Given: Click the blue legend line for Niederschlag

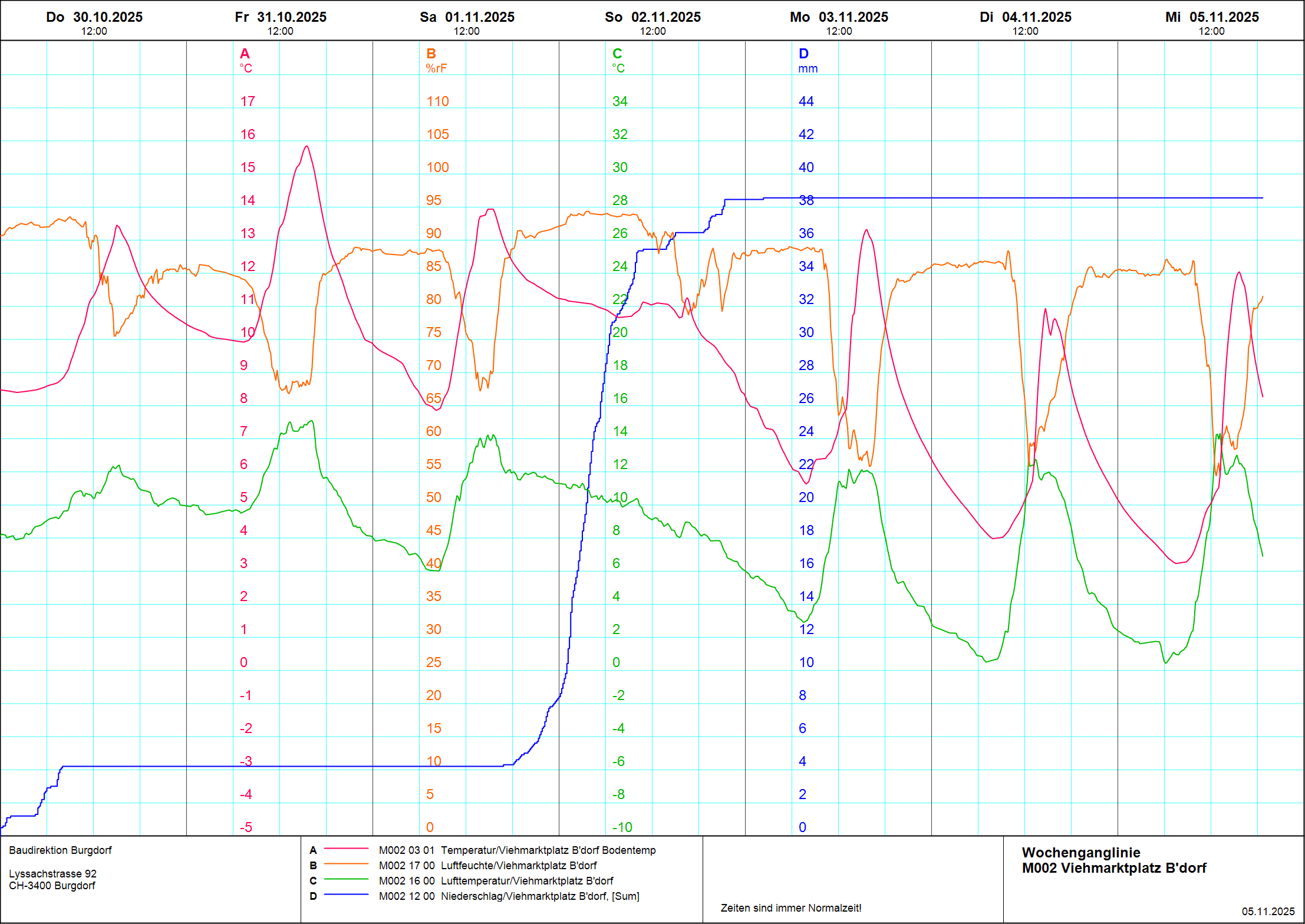Looking at the screenshot, I should pyautogui.click(x=346, y=895).
